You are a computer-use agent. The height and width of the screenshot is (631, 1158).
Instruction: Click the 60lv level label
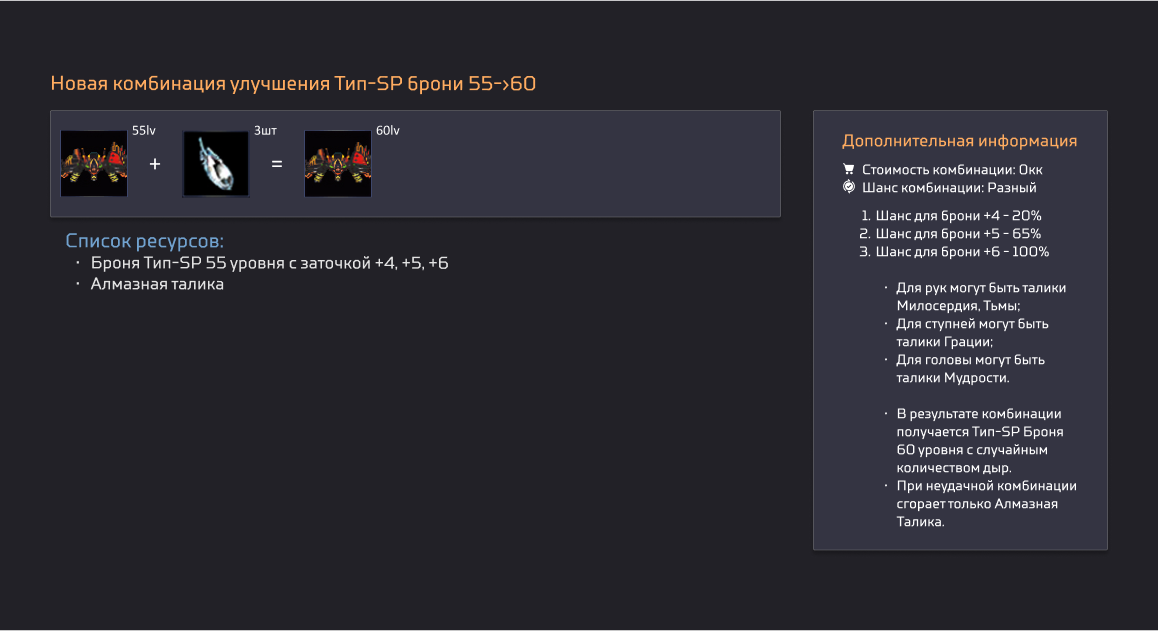pos(388,131)
